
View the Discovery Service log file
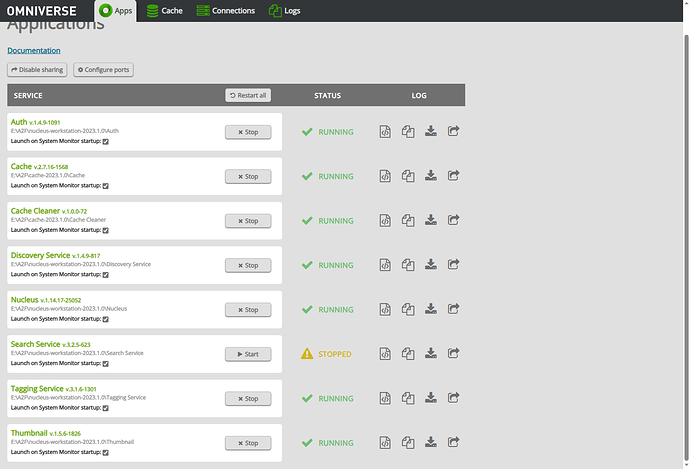coord(385,265)
